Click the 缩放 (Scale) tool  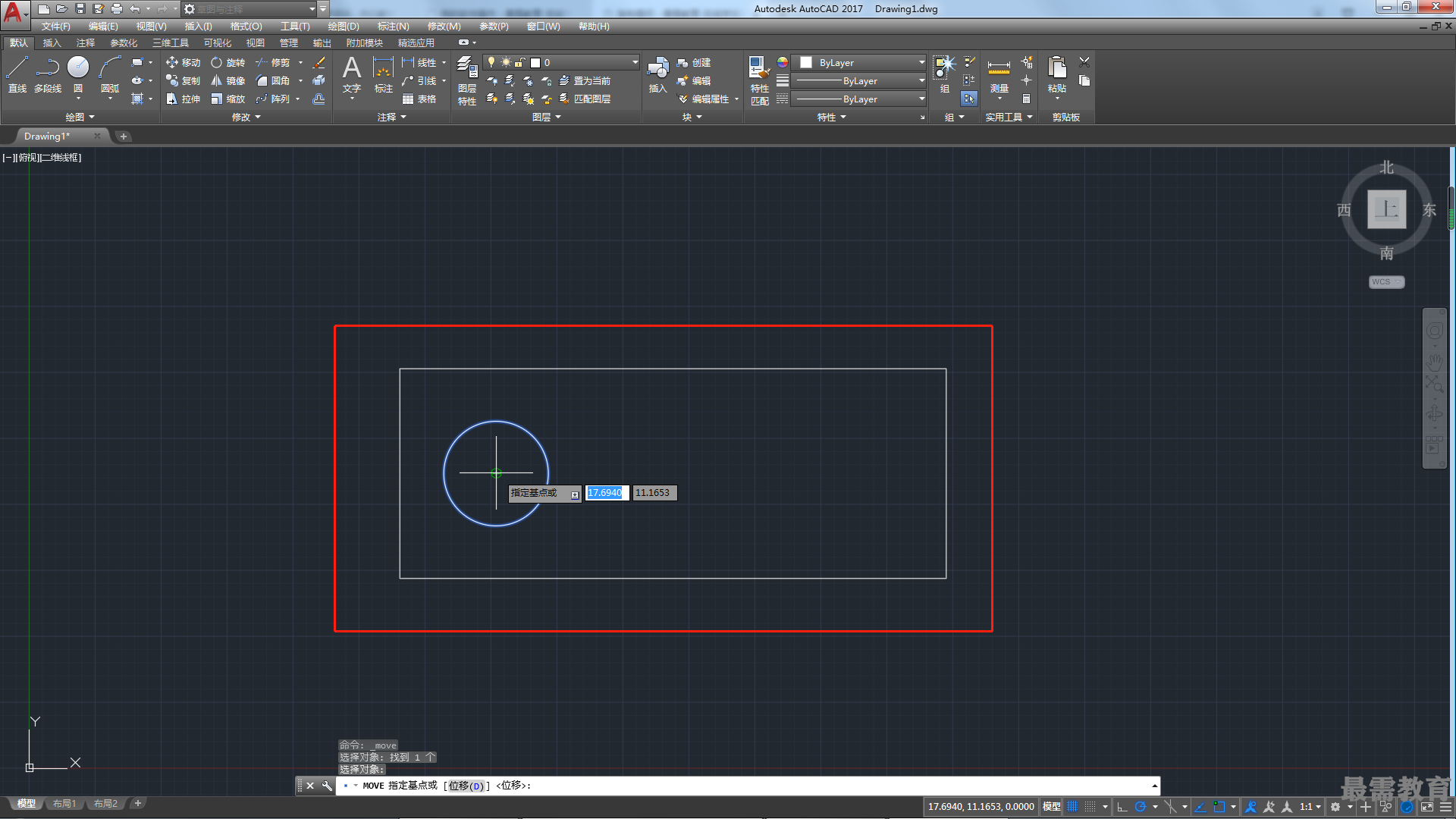(x=227, y=99)
